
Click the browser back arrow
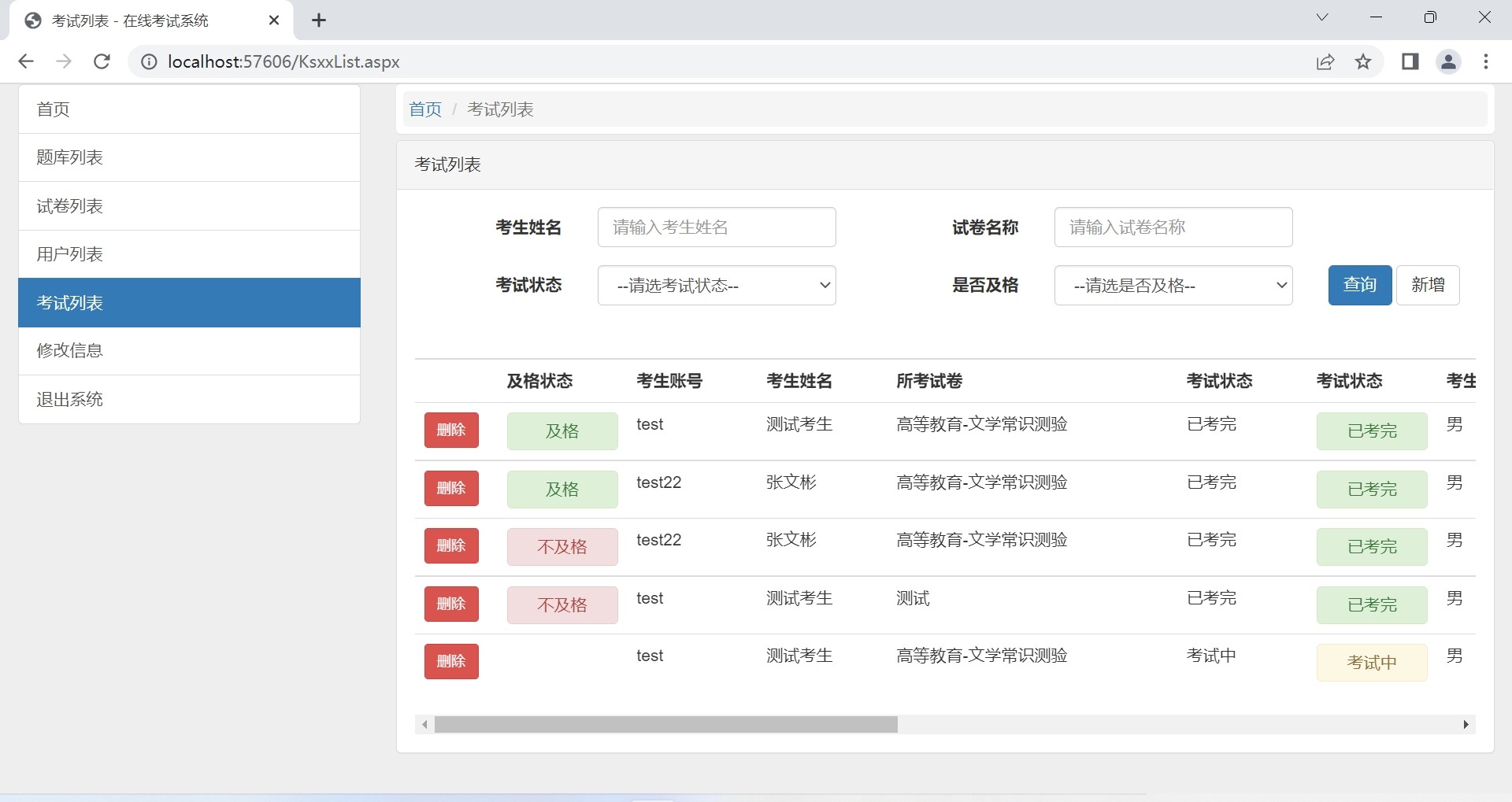[26, 61]
